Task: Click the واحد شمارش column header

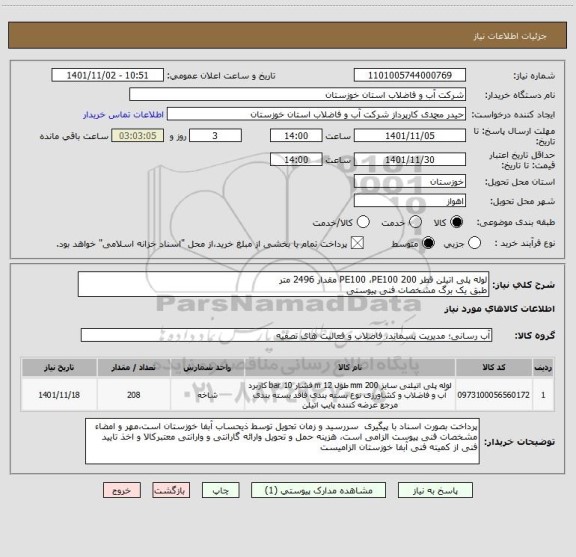Action: [x=207, y=367]
